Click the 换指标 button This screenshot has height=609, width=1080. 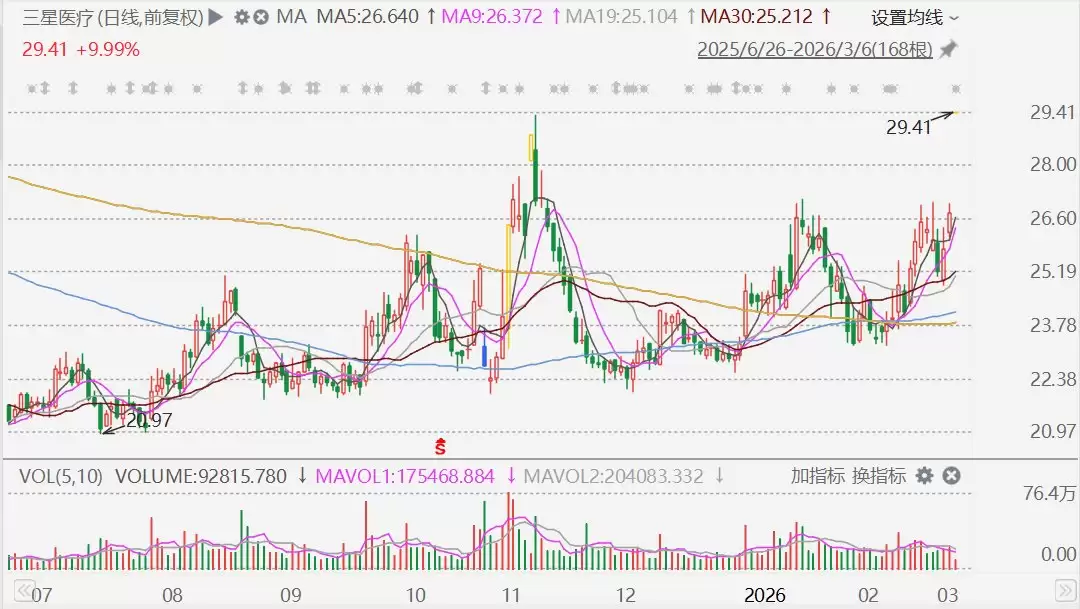(x=879, y=476)
